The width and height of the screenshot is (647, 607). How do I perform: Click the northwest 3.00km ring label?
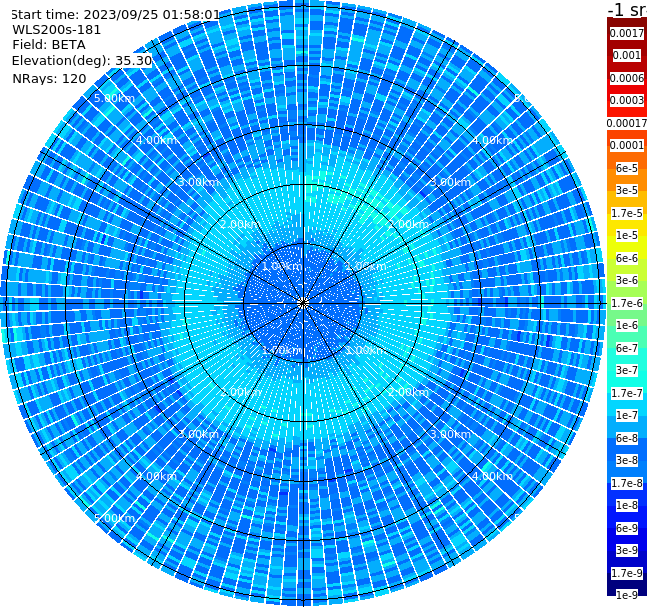pyautogui.click(x=198, y=182)
